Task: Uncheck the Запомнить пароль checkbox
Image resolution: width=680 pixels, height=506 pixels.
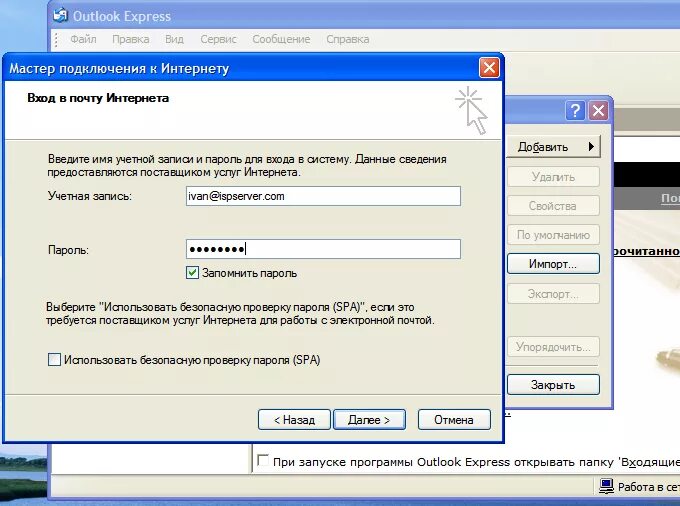Action: click(192, 273)
